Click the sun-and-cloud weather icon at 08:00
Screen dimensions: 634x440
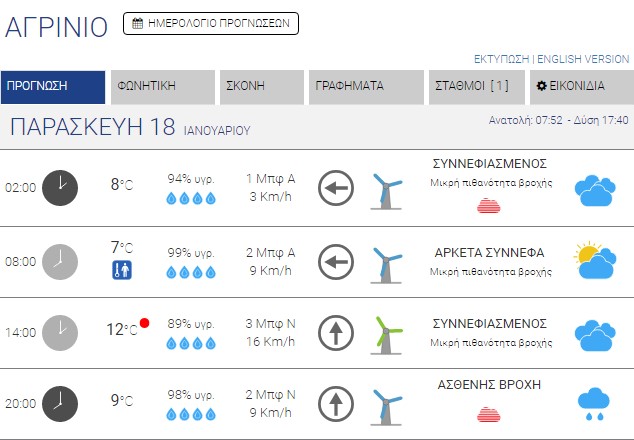[594, 261]
